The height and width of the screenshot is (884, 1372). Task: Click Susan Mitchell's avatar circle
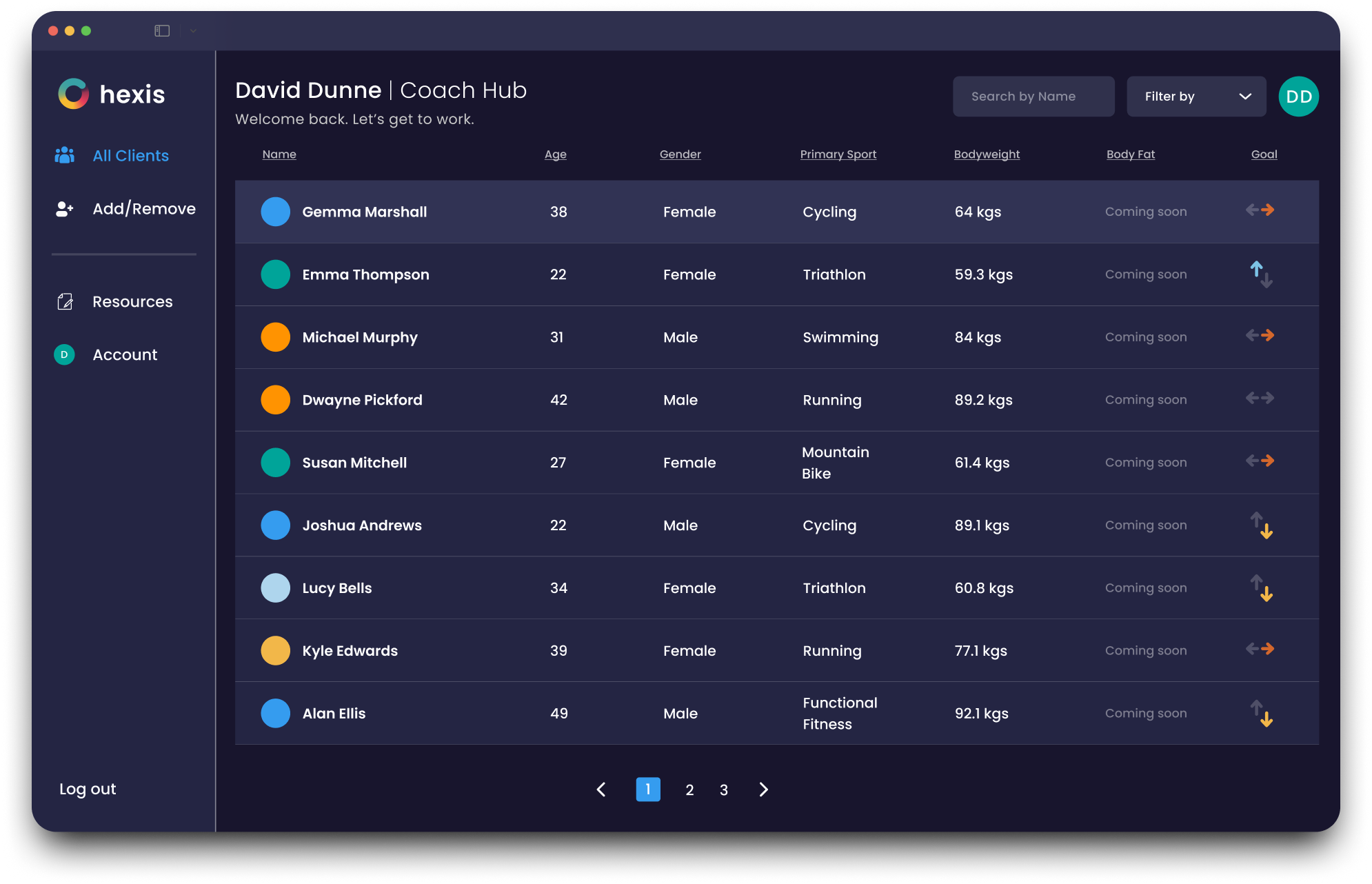(275, 463)
